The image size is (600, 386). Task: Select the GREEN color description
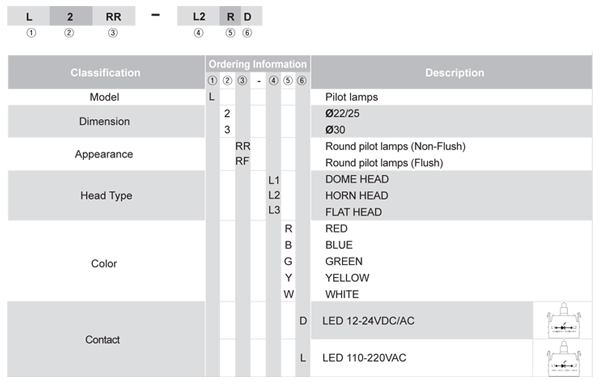(344, 261)
